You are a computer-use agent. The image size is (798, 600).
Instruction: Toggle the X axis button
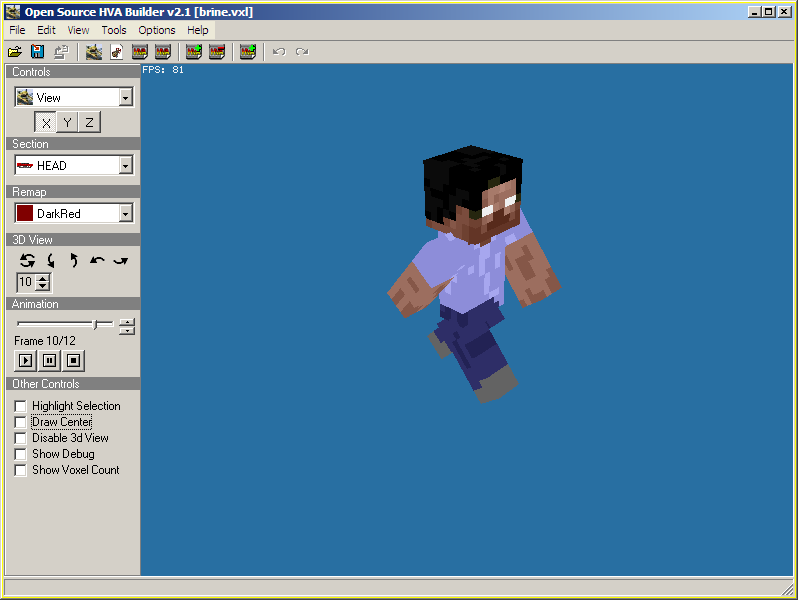pos(46,122)
